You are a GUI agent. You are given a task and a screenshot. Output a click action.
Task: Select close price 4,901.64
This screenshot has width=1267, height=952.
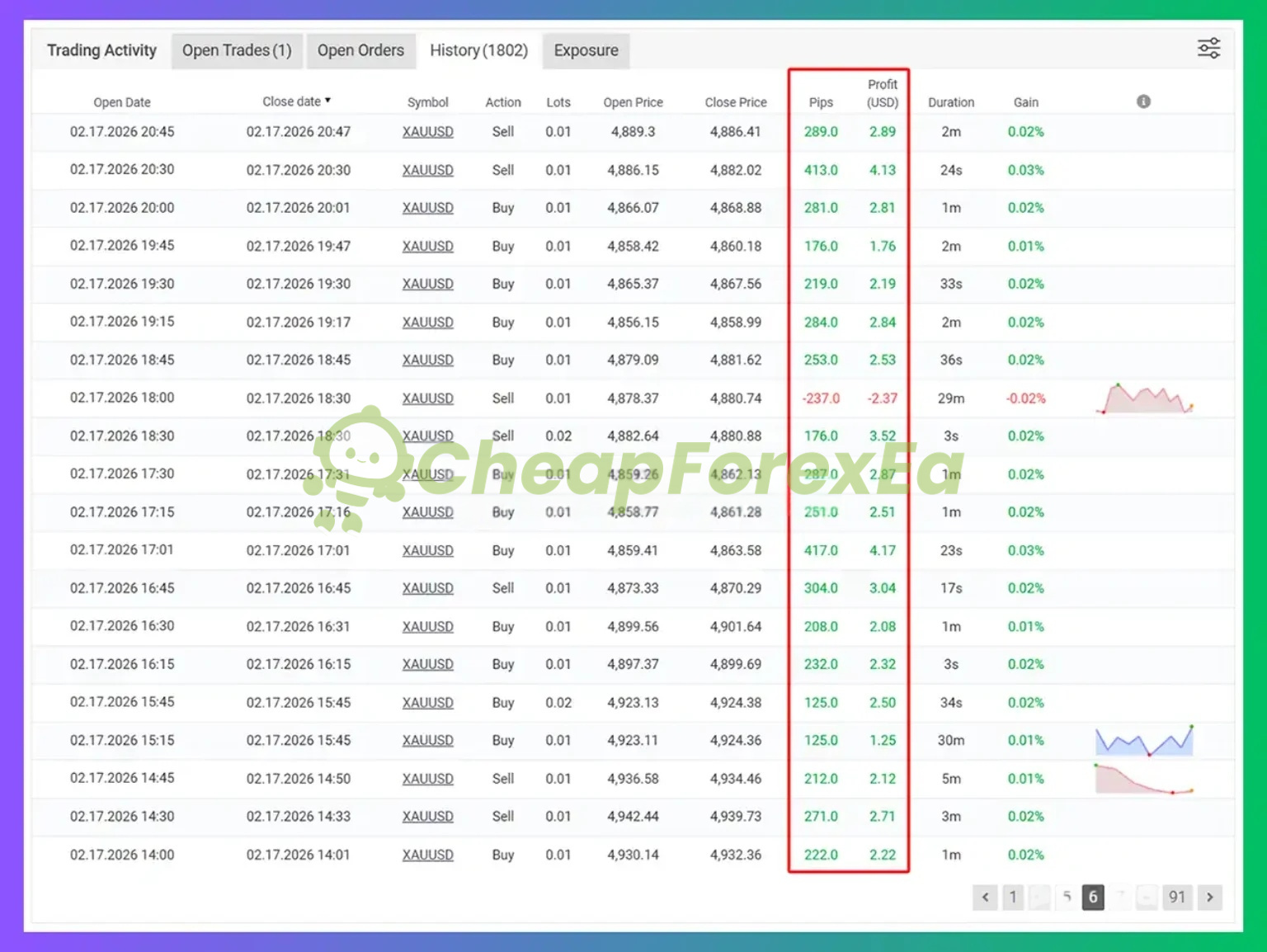[736, 626]
